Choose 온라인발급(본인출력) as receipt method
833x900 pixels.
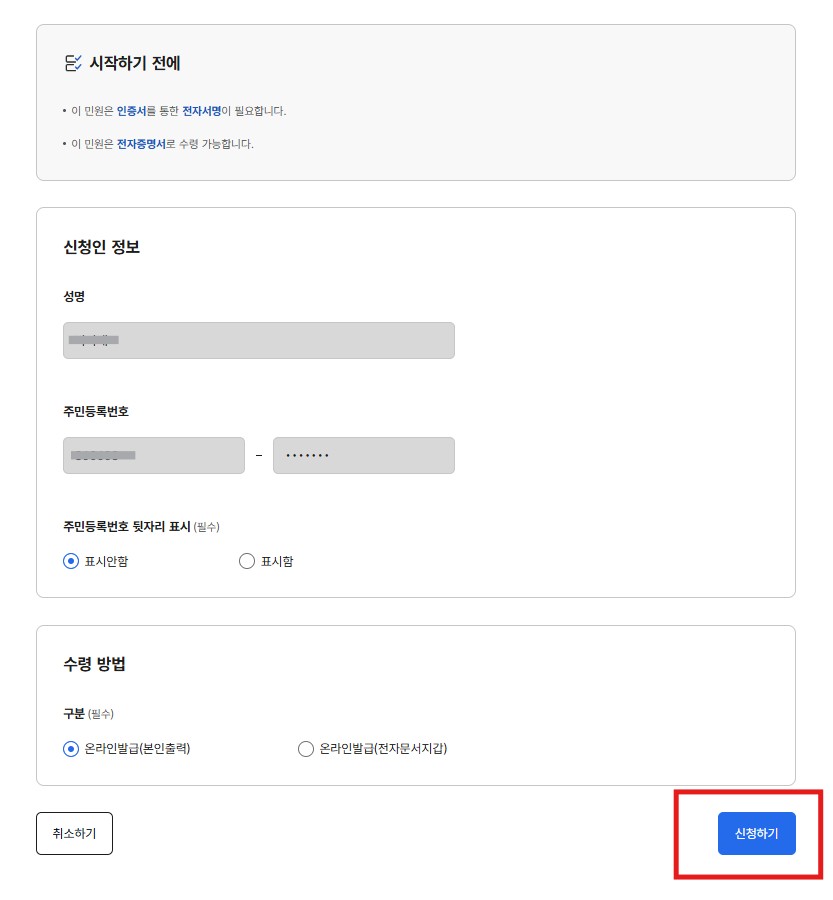click(70, 749)
